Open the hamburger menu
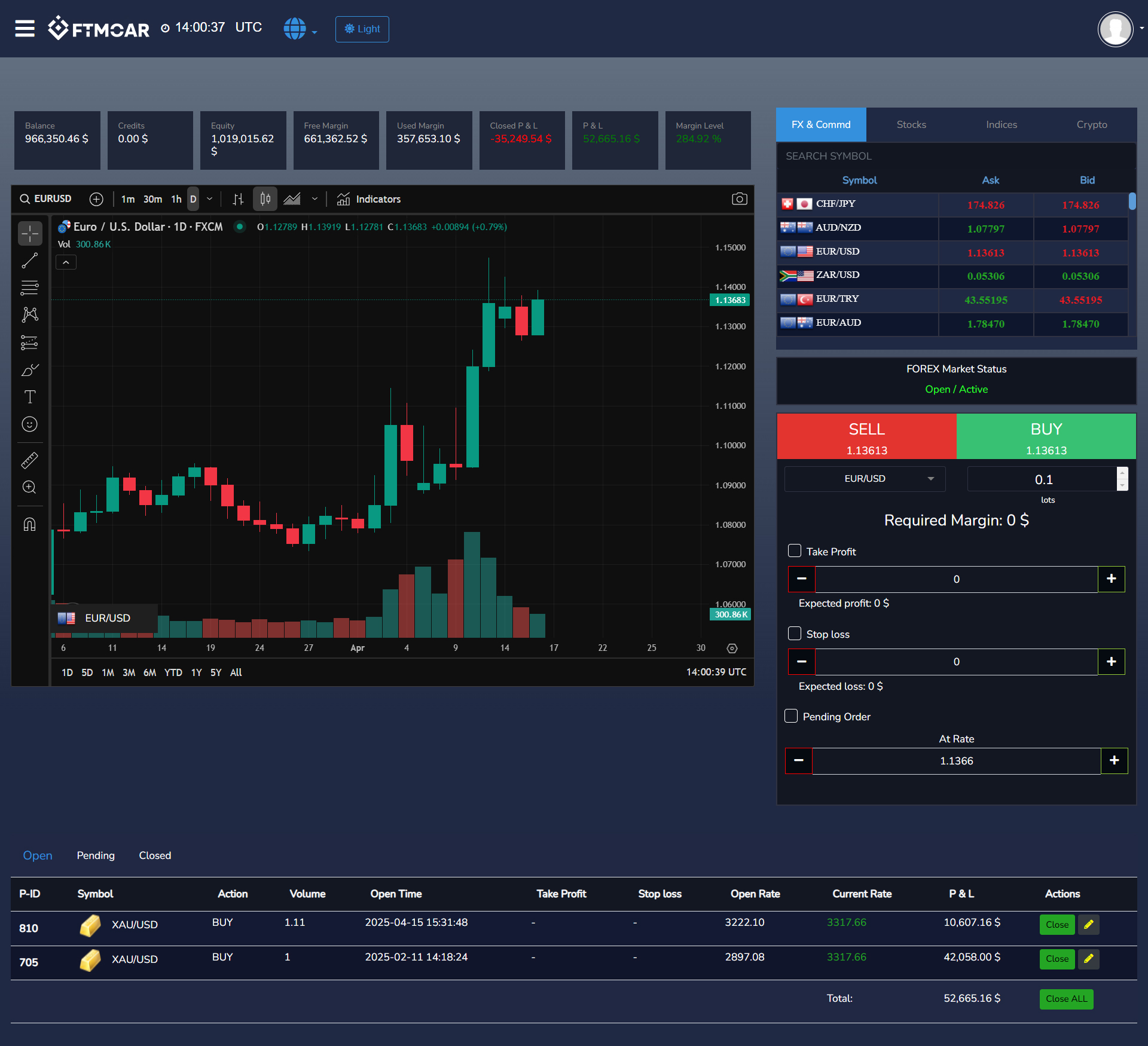Image resolution: width=1148 pixels, height=1046 pixels. click(25, 28)
